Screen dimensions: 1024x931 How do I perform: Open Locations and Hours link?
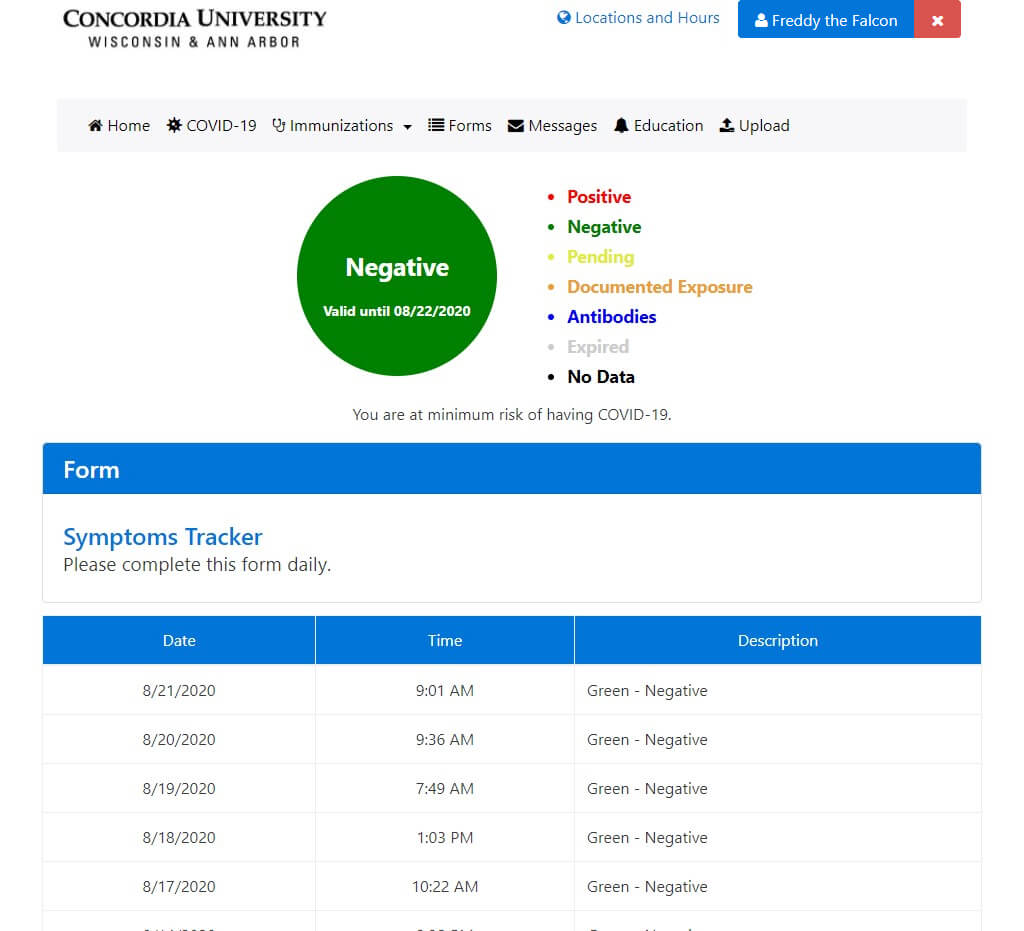(x=638, y=18)
